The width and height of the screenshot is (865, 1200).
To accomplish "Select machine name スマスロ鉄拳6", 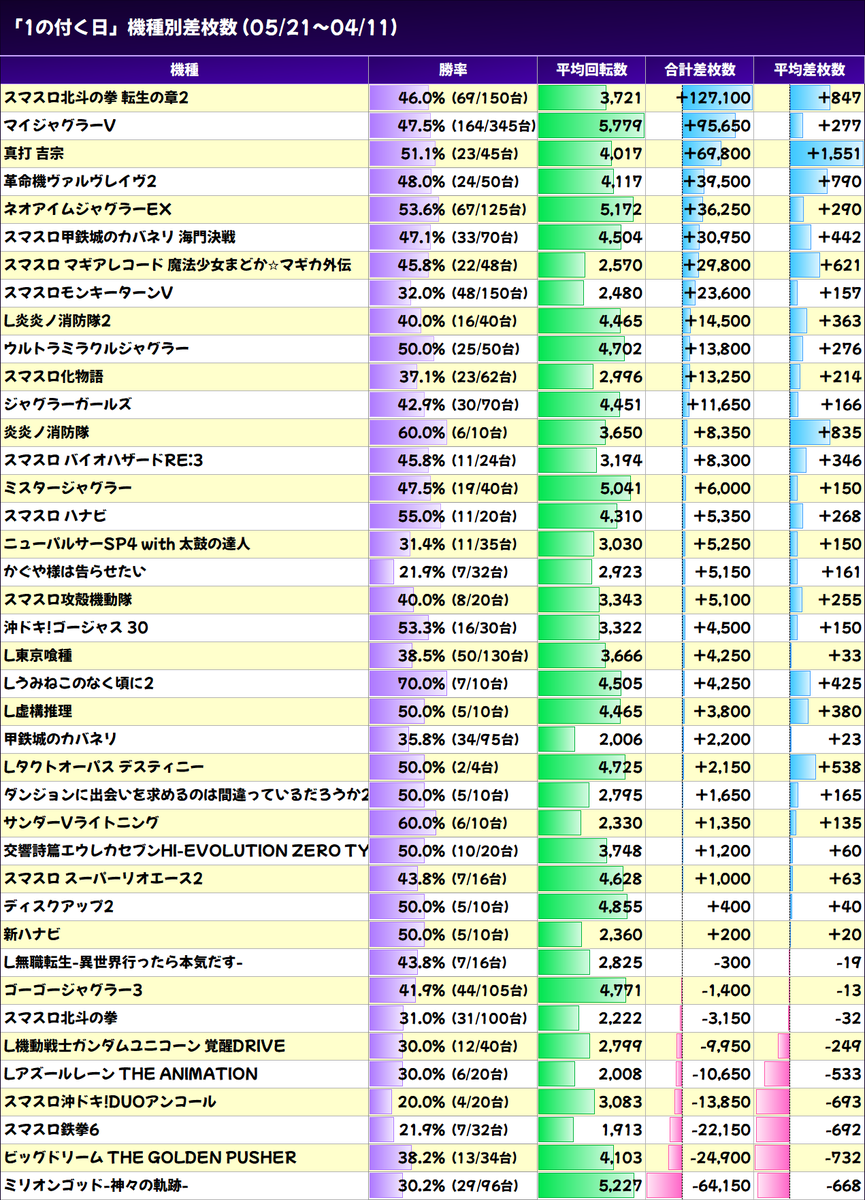I will pyautogui.click(x=53, y=1130).
